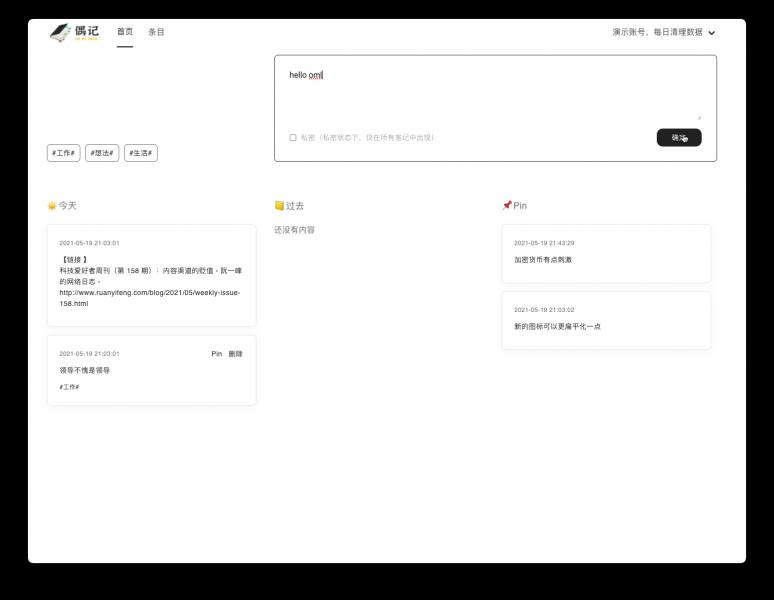The width and height of the screenshot is (774, 600).
Task: Toggle the 私密 private checkbox
Action: click(x=293, y=138)
